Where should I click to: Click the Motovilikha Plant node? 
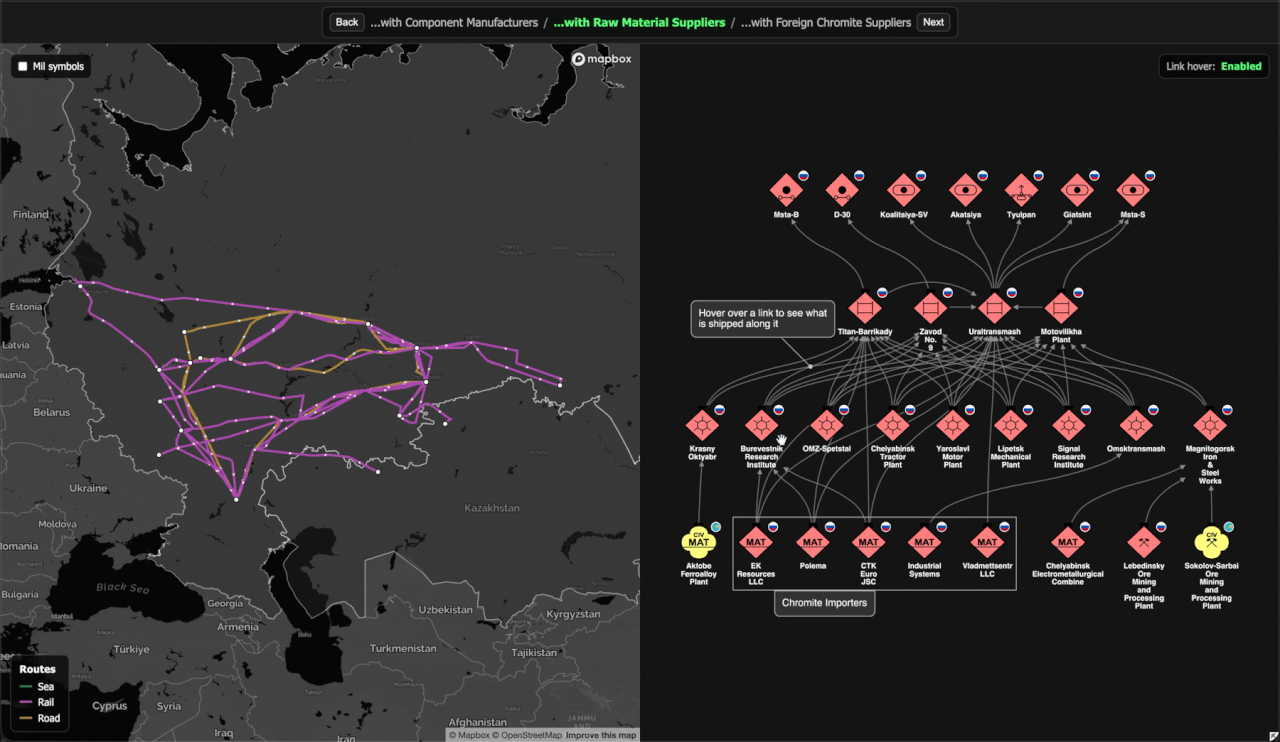[1061, 307]
